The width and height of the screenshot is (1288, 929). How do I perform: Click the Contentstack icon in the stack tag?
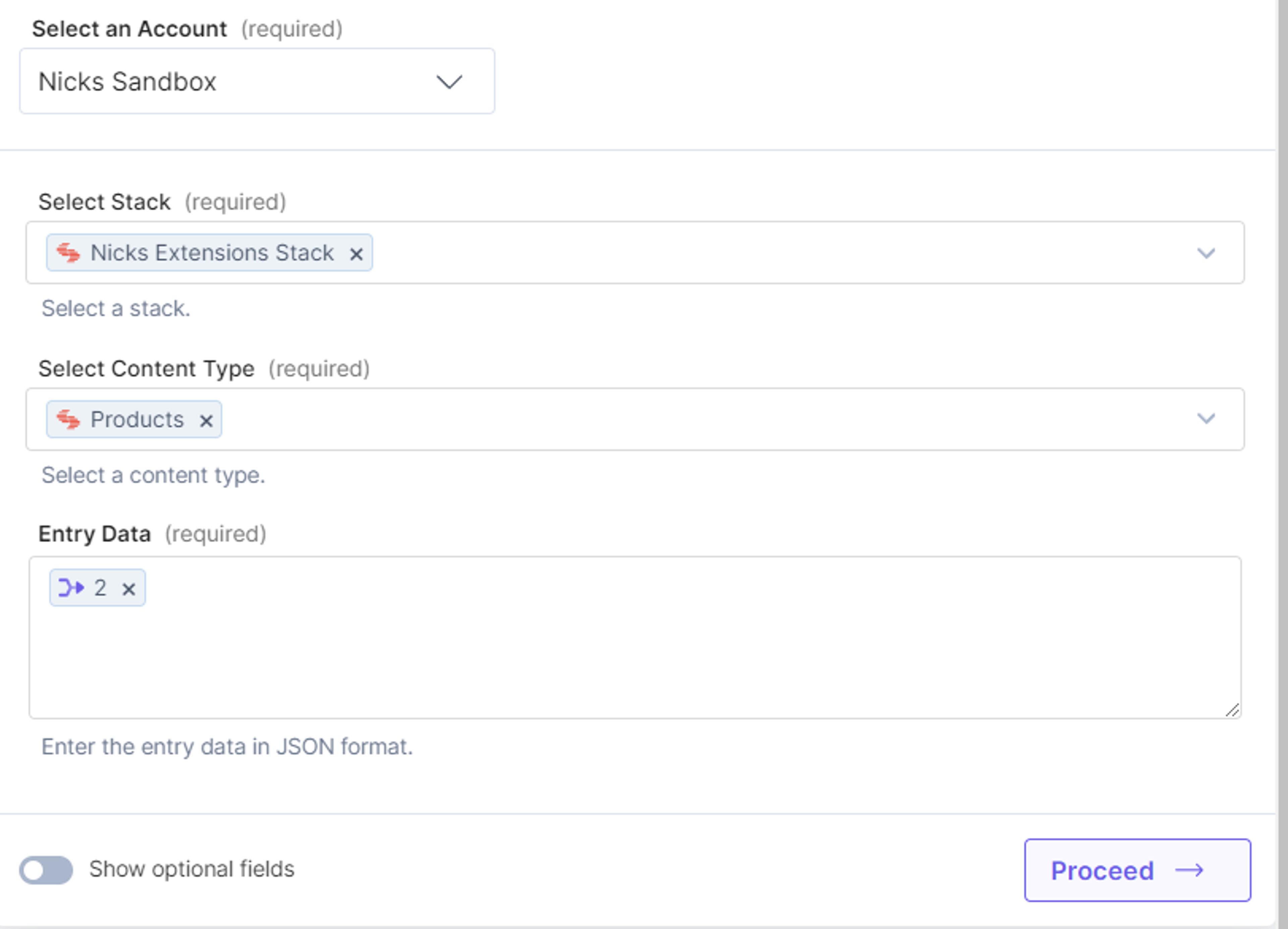(x=68, y=253)
